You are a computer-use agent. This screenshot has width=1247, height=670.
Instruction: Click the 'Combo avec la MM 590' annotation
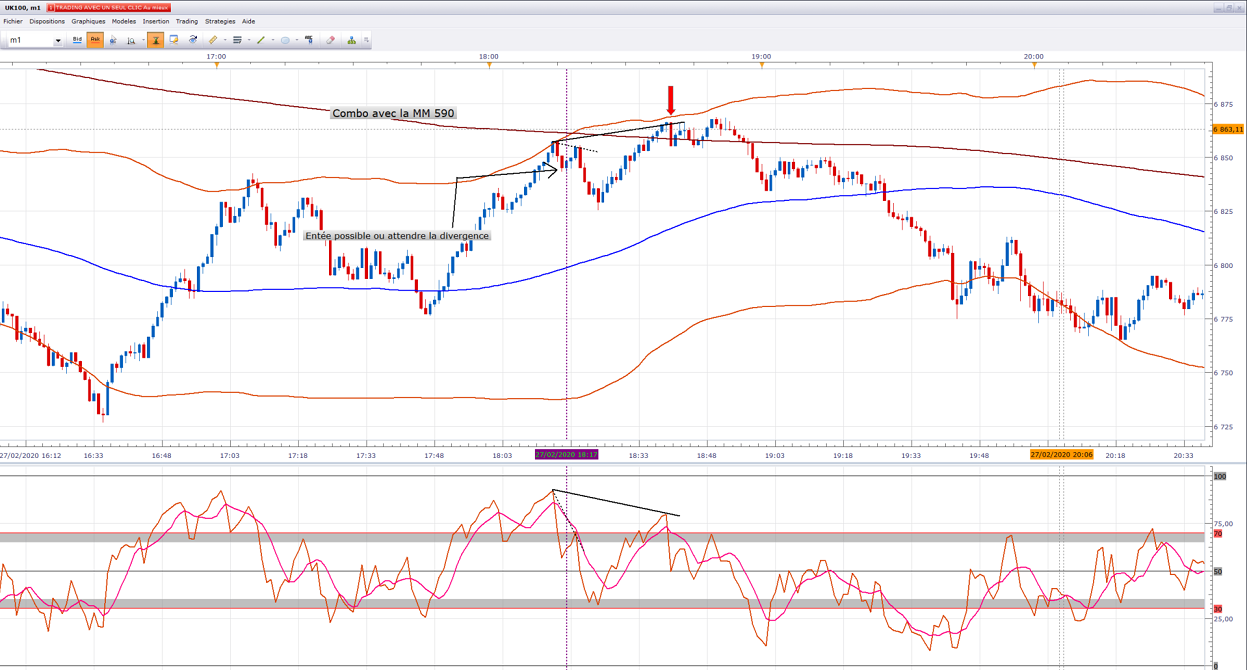pyautogui.click(x=394, y=113)
